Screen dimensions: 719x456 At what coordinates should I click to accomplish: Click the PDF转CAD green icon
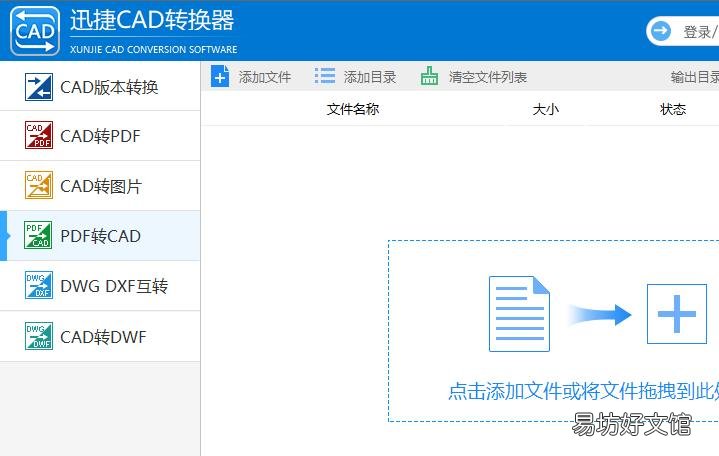click(38, 235)
